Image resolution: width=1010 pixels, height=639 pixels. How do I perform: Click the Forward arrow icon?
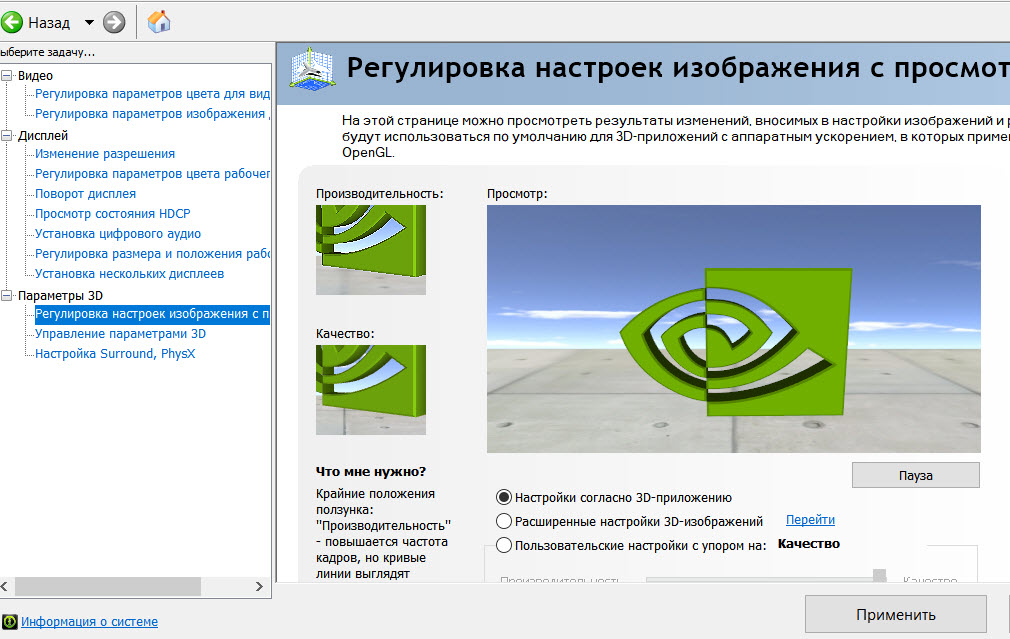pyautogui.click(x=114, y=23)
